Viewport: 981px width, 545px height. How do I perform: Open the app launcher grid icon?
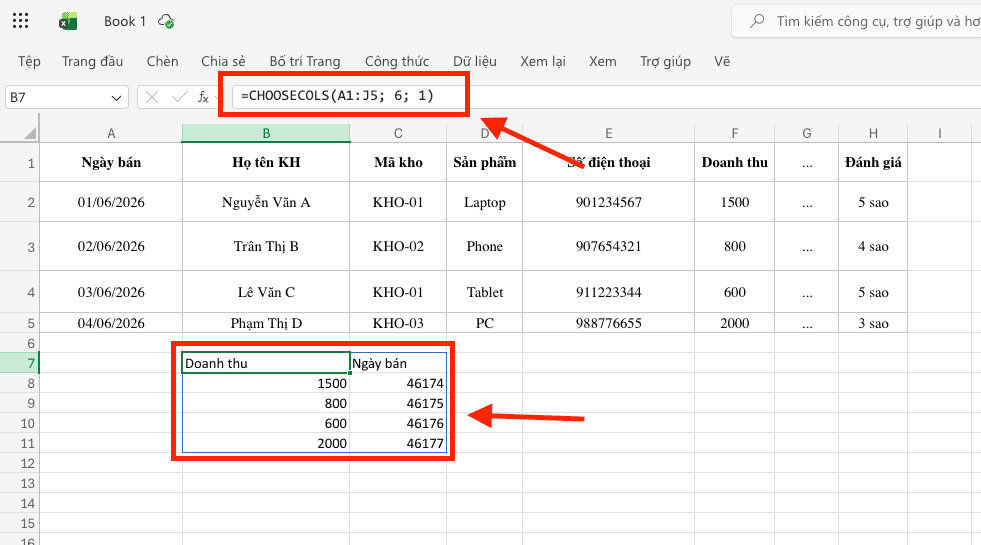tap(21, 21)
